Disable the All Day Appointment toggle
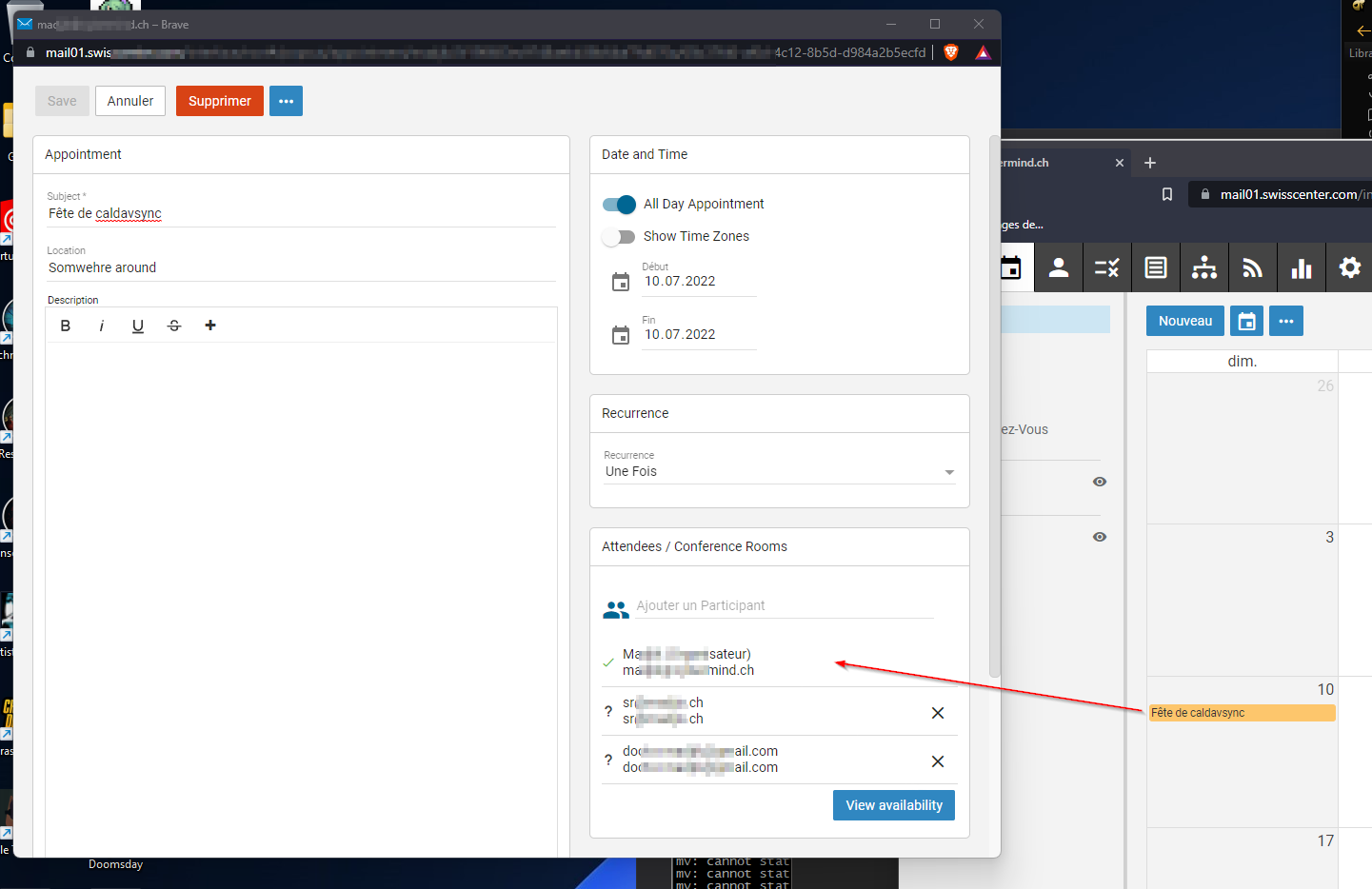The width and height of the screenshot is (1372, 889). click(x=619, y=205)
